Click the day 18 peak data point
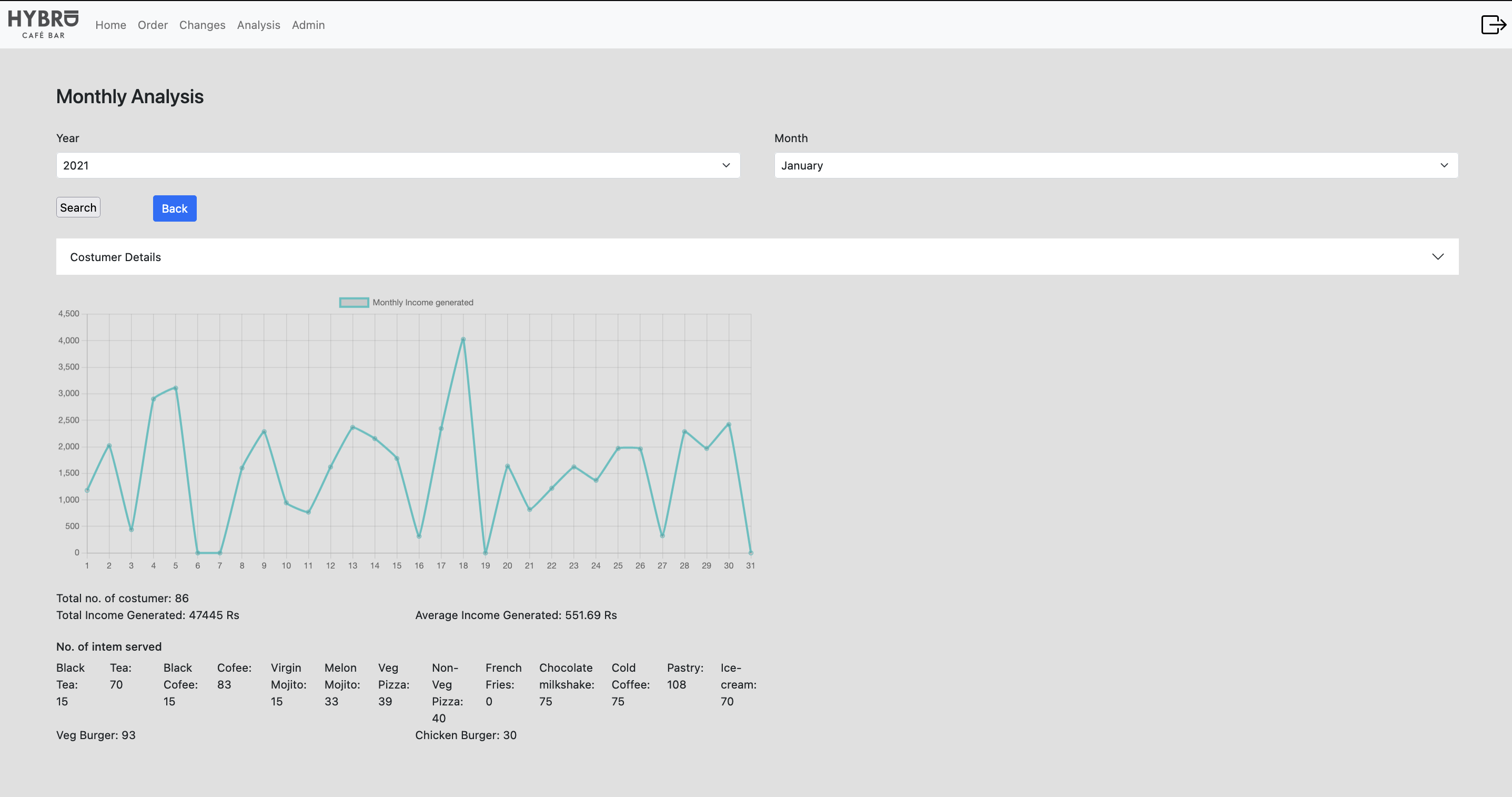This screenshot has width=1512, height=797. point(463,340)
